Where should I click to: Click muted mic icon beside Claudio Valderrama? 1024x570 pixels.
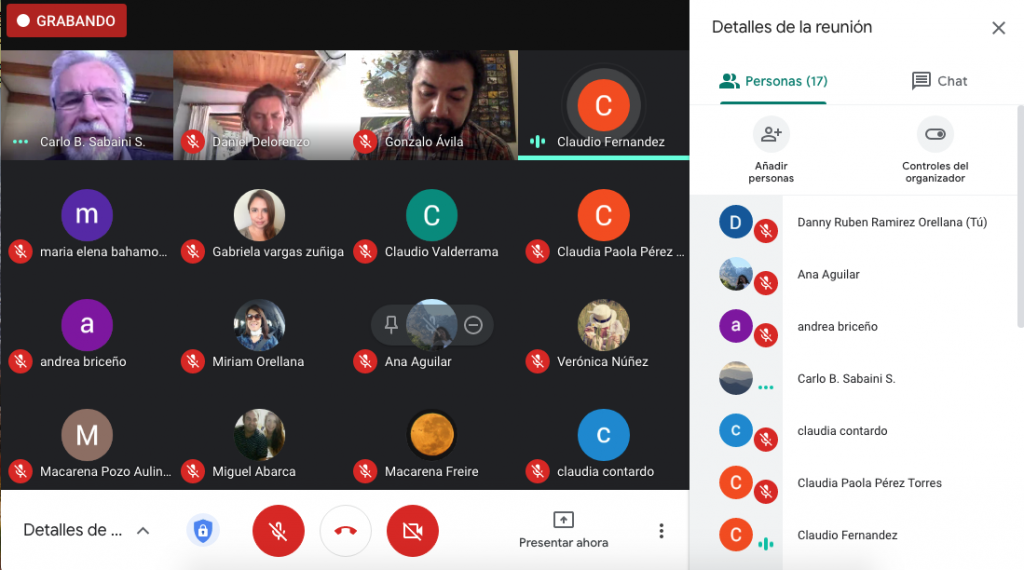tap(365, 251)
